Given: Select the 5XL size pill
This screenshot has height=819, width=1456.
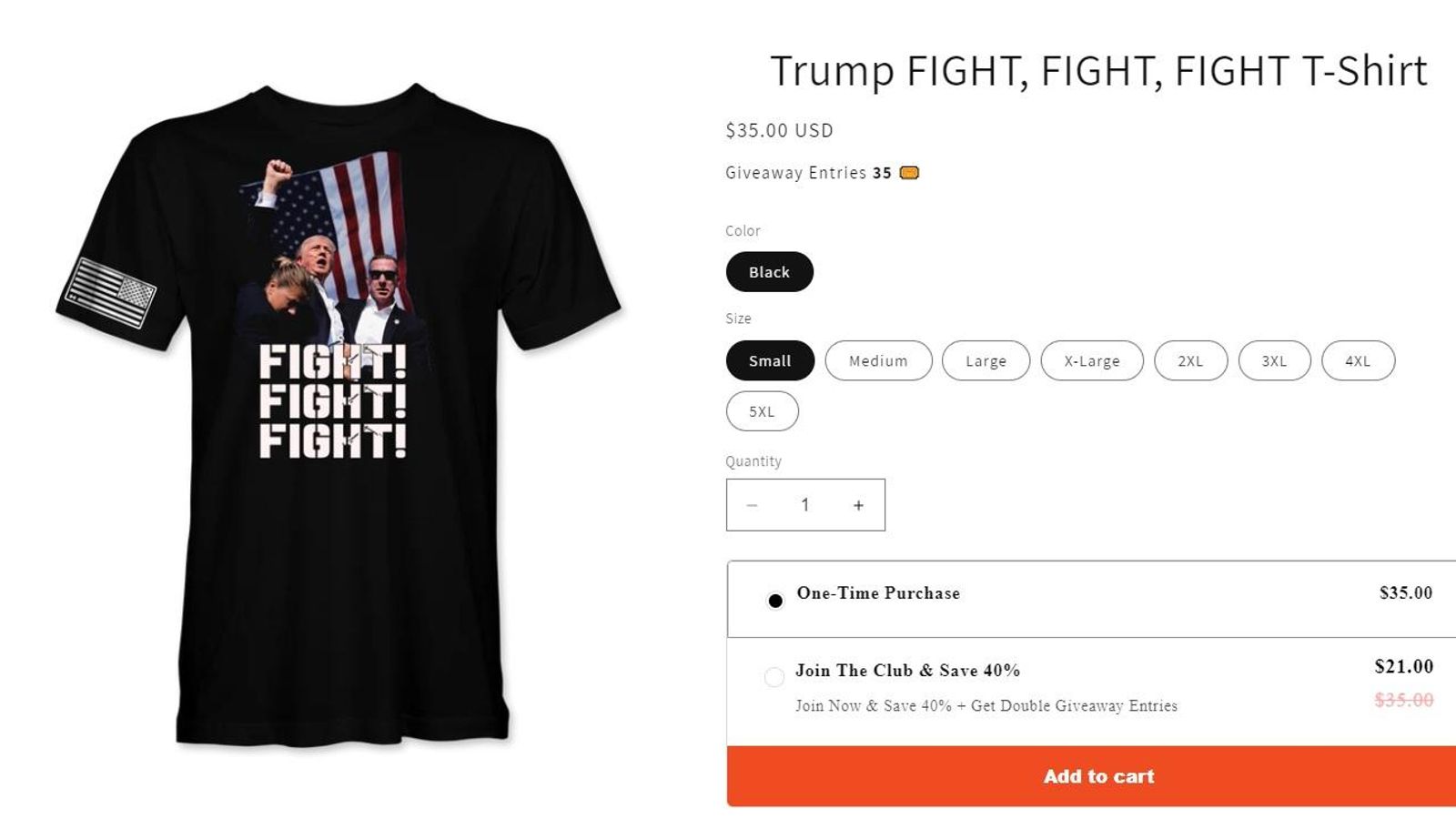Looking at the screenshot, I should click(763, 411).
